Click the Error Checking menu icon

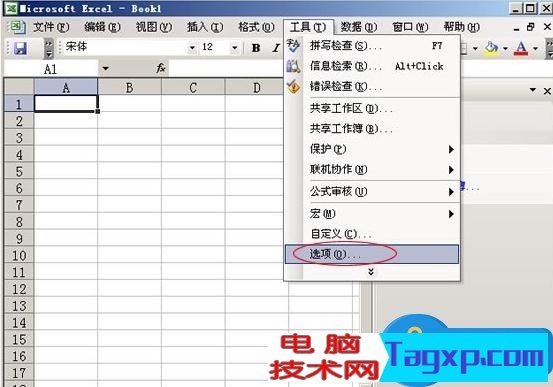[x=293, y=86]
